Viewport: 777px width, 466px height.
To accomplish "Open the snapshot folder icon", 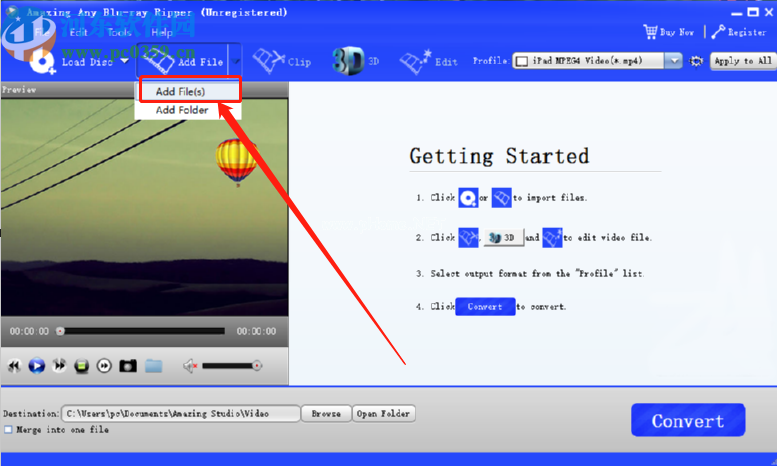I will pyautogui.click(x=153, y=366).
